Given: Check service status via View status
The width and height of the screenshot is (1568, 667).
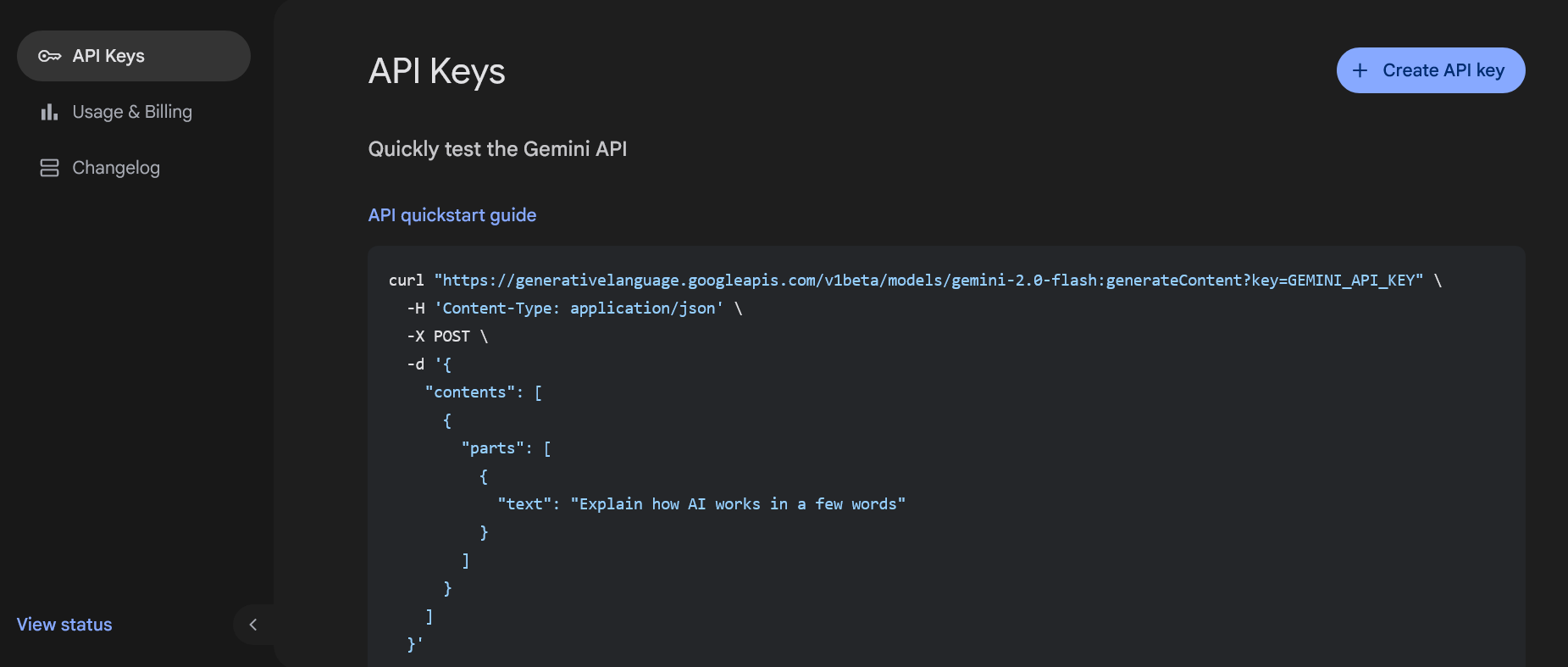Looking at the screenshot, I should tap(64, 624).
